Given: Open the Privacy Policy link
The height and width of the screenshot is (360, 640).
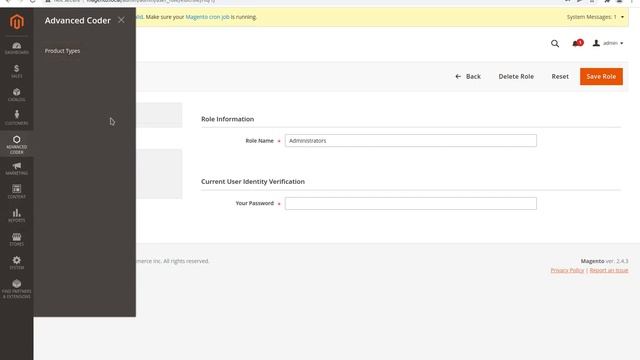Looking at the screenshot, I should [x=567, y=270].
